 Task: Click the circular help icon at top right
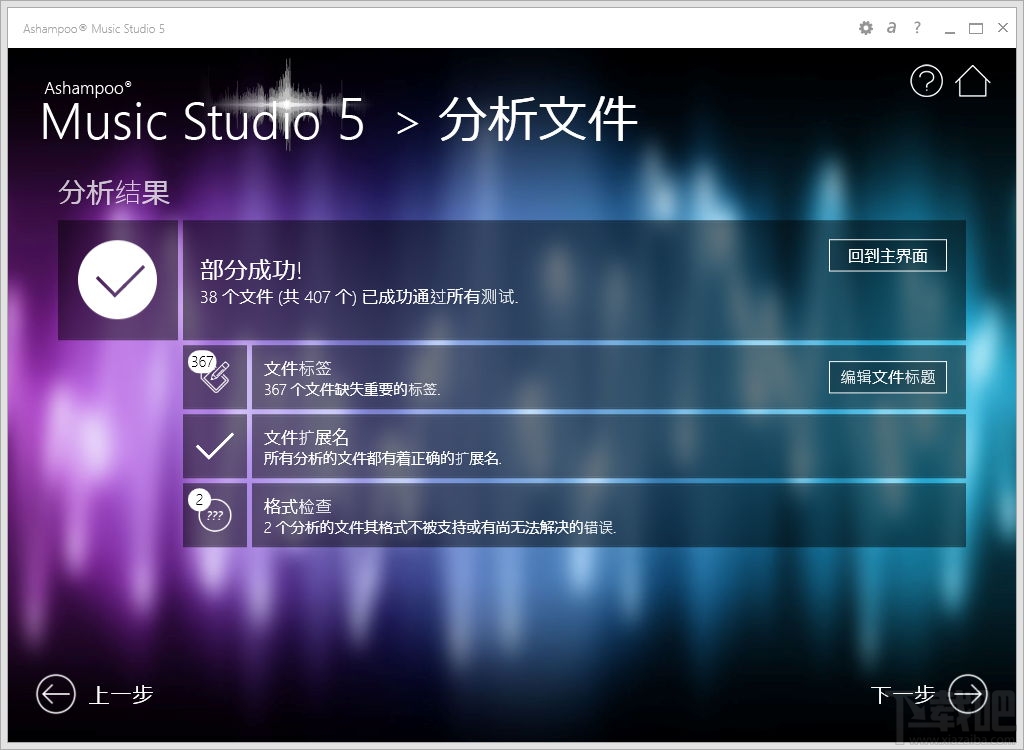tap(926, 81)
